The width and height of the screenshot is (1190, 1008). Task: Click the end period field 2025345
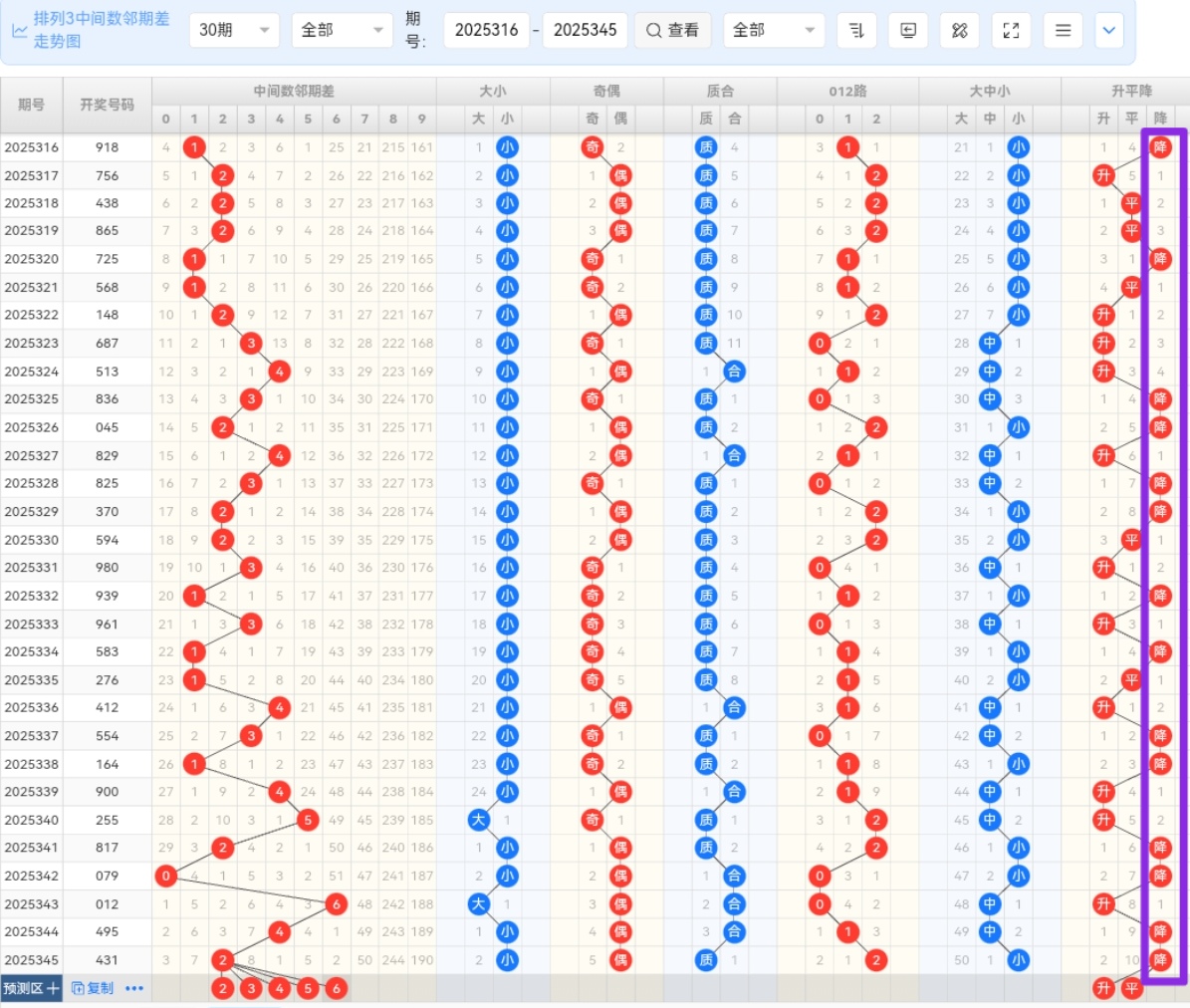coord(586,30)
